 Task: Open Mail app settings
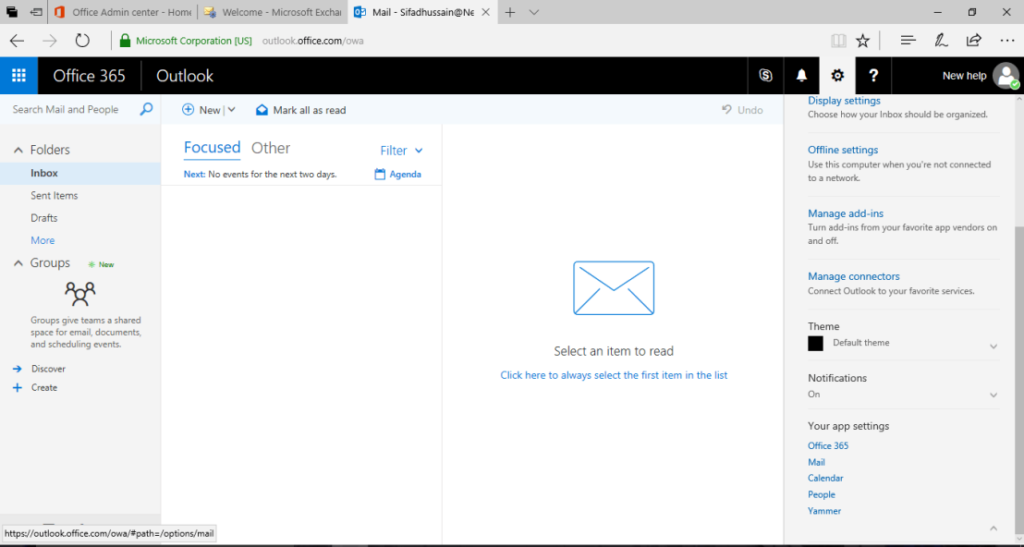(816, 462)
